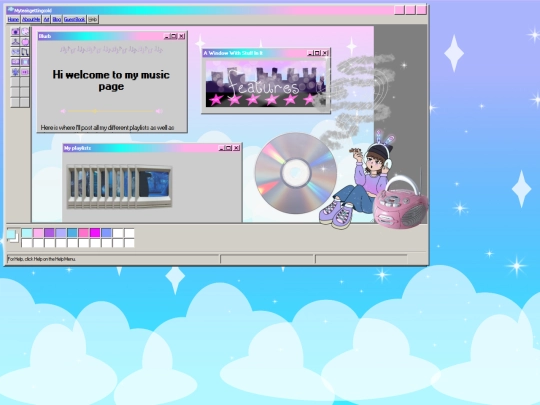Image resolution: width=540 pixels, height=405 pixels.
Task: Select the purple cassette icon below controller icon
Action: coord(15,62)
